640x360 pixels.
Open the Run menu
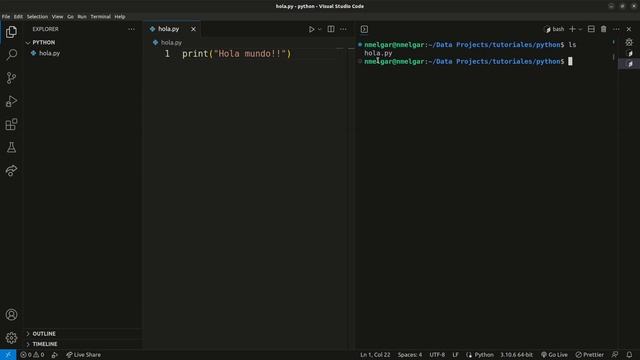[x=82, y=17]
